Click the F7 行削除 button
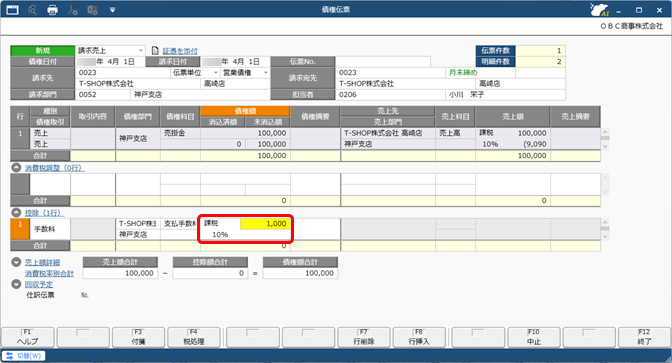 364,337
